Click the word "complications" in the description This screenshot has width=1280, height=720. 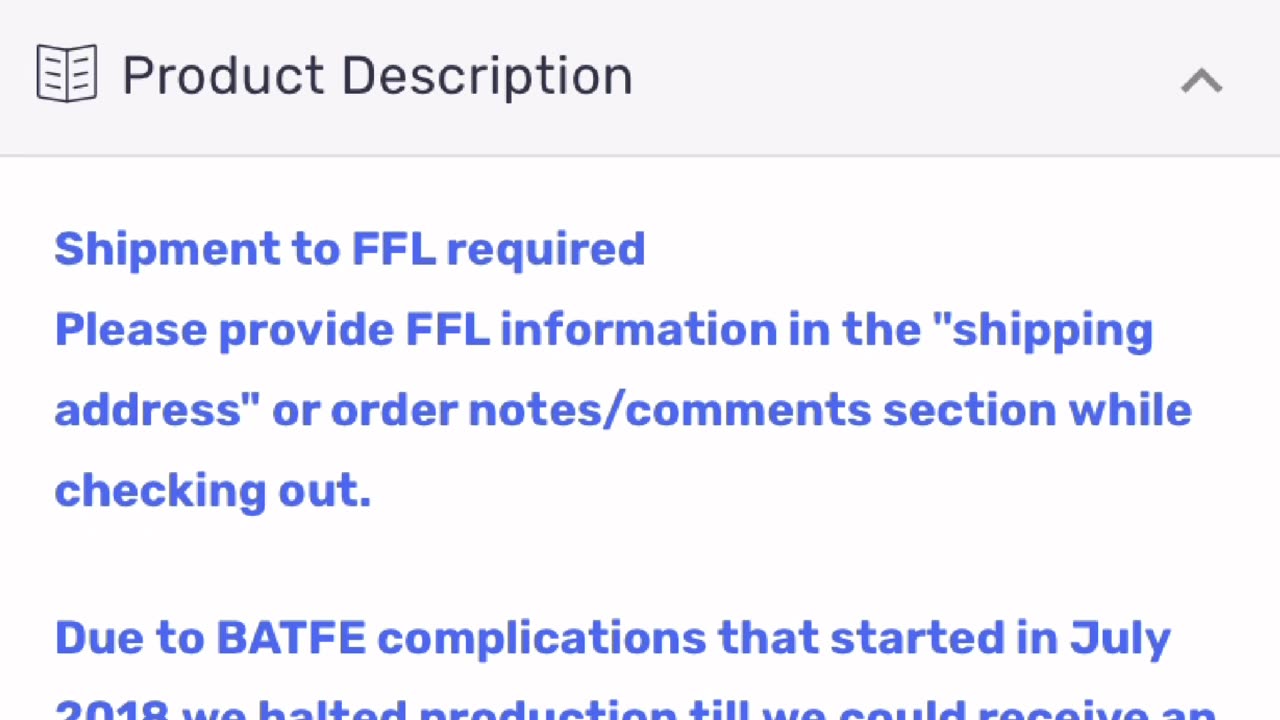[x=542, y=639]
